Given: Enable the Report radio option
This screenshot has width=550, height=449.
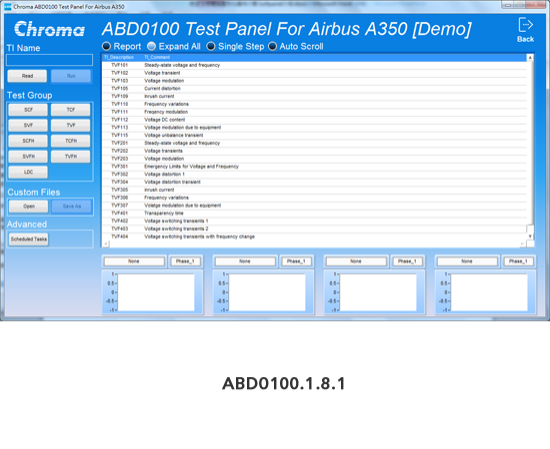Looking at the screenshot, I should [x=106, y=46].
